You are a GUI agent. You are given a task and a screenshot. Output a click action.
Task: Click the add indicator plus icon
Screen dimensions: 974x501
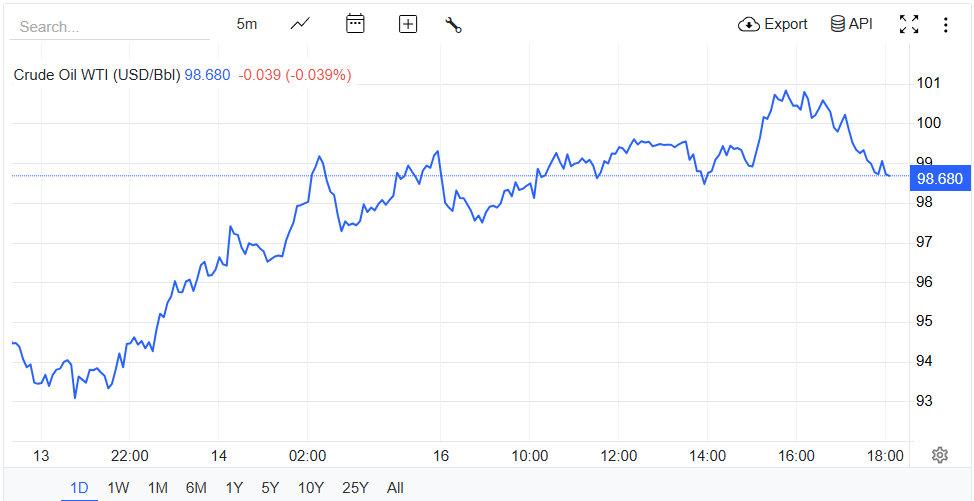[408, 24]
